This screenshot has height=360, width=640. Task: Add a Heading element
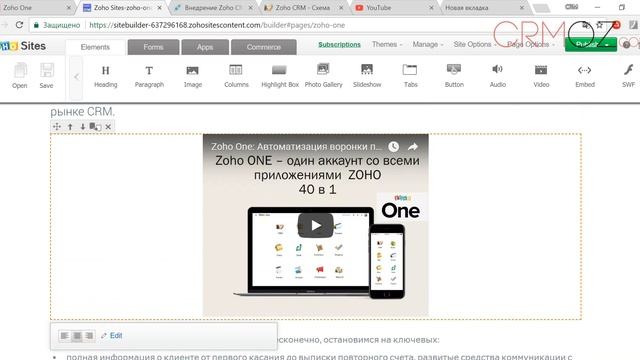click(105, 76)
